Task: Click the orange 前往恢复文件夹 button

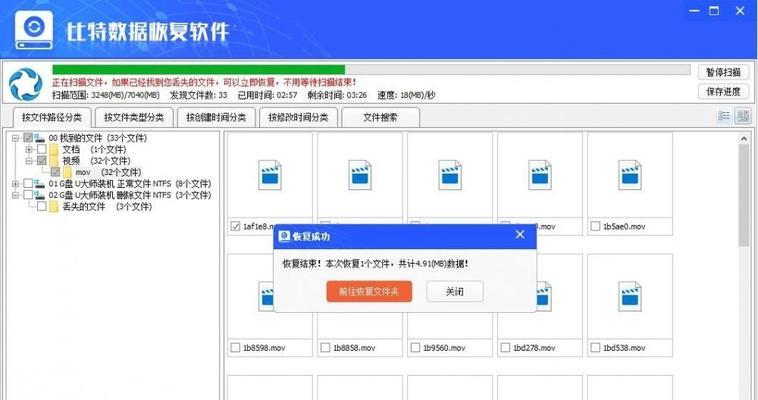Action: pos(369,292)
